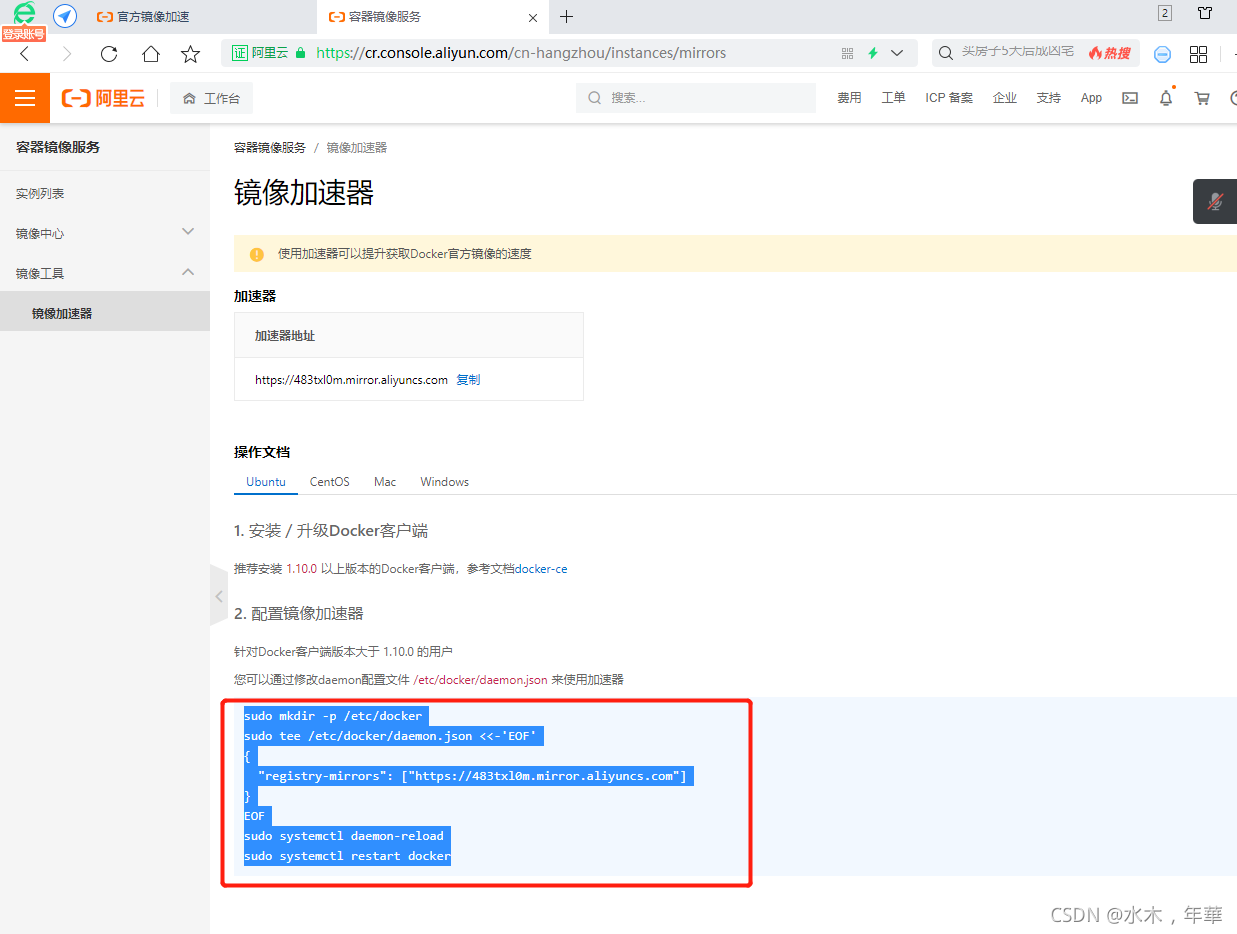Launch the Cloud Shell terminal icon

click(1130, 98)
